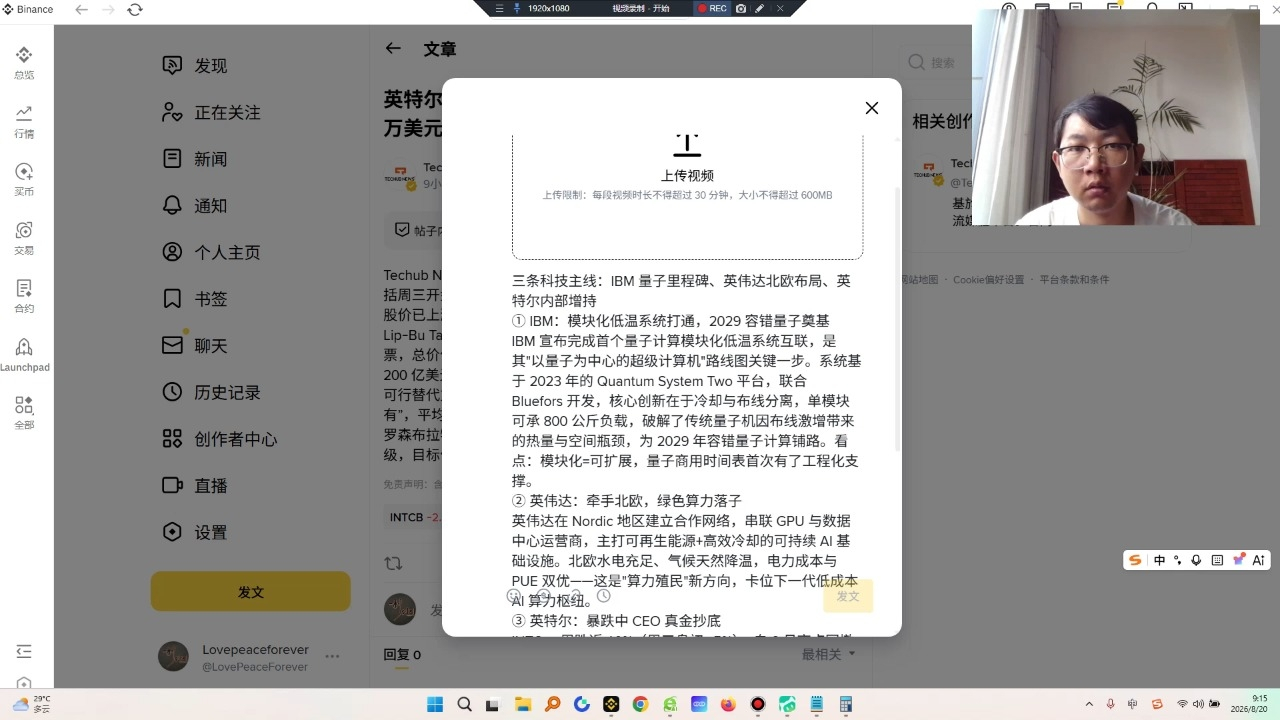The height and width of the screenshot is (720, 1280).
Task: Open 聊天 (Chat) in the sidebar
Action: pos(195,345)
